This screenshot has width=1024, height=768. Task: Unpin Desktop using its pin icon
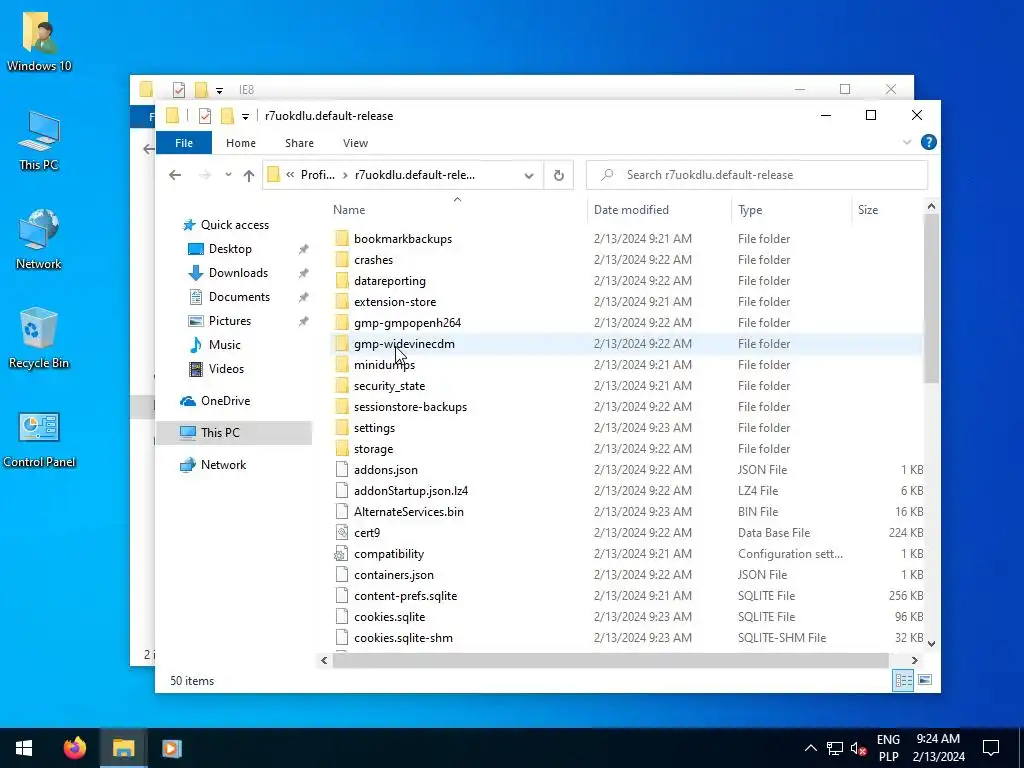[x=304, y=249]
